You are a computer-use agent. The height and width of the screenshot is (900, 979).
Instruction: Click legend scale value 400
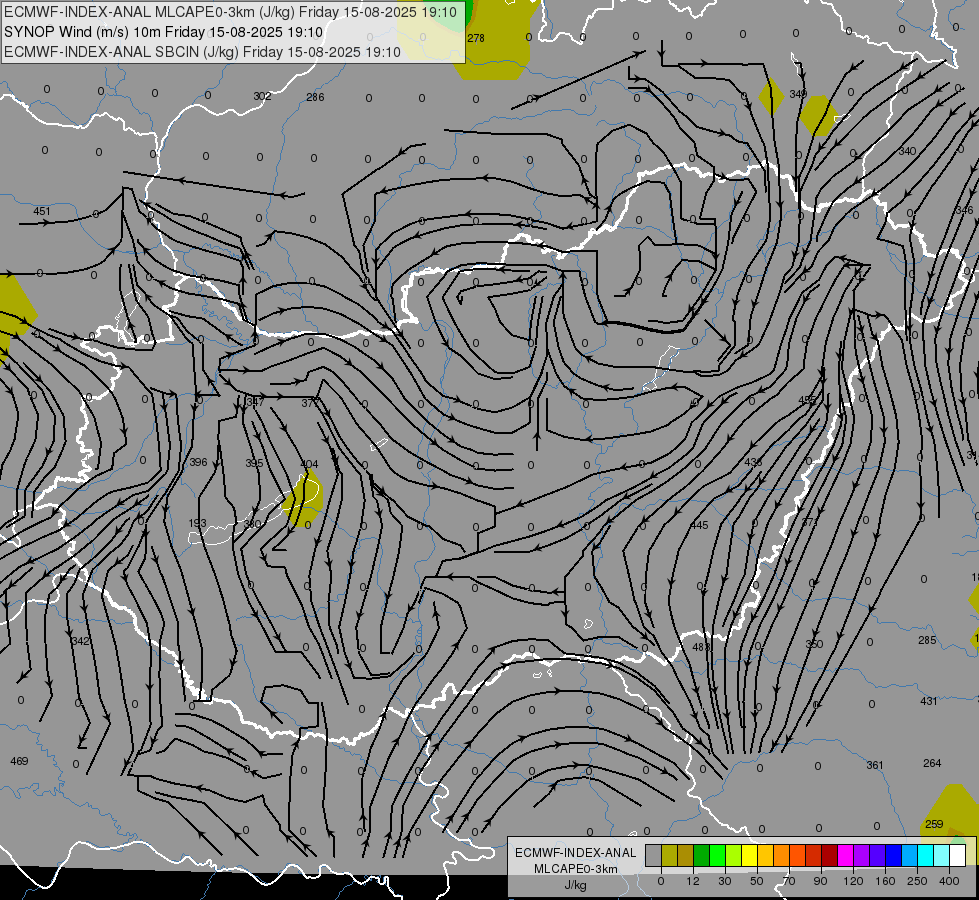pyautogui.click(x=949, y=881)
